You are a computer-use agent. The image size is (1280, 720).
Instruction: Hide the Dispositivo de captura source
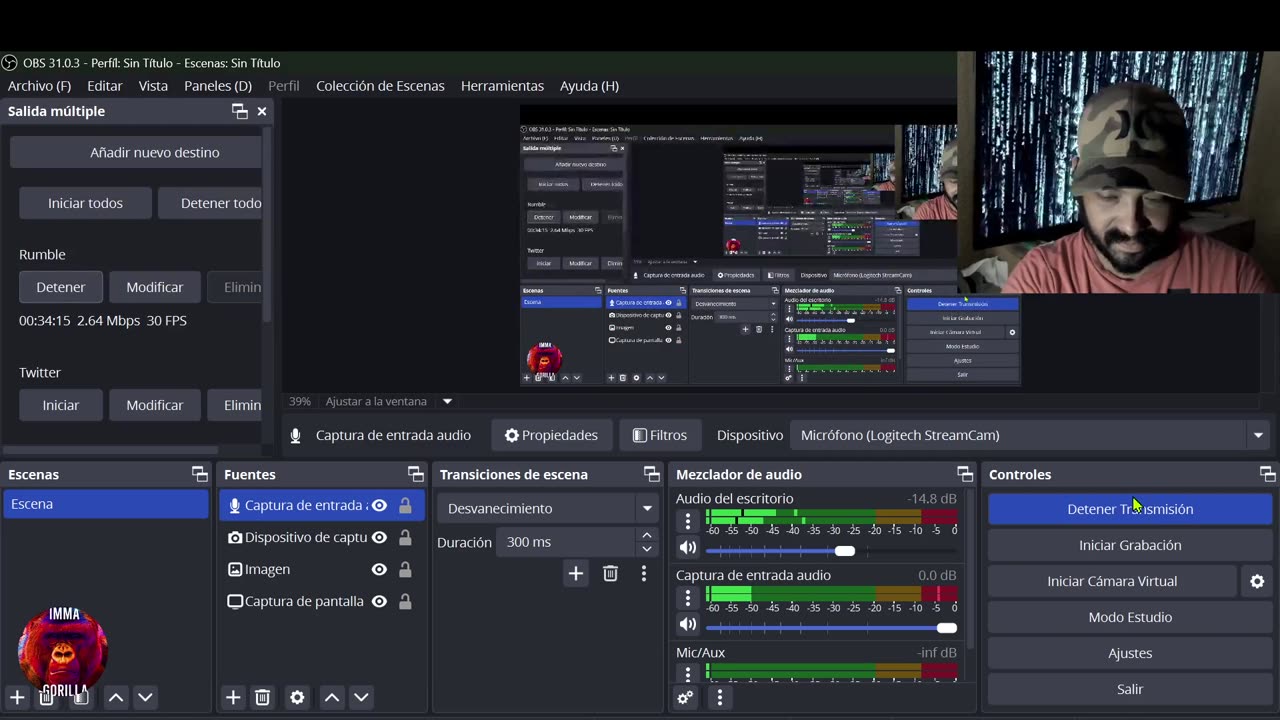pyautogui.click(x=379, y=537)
